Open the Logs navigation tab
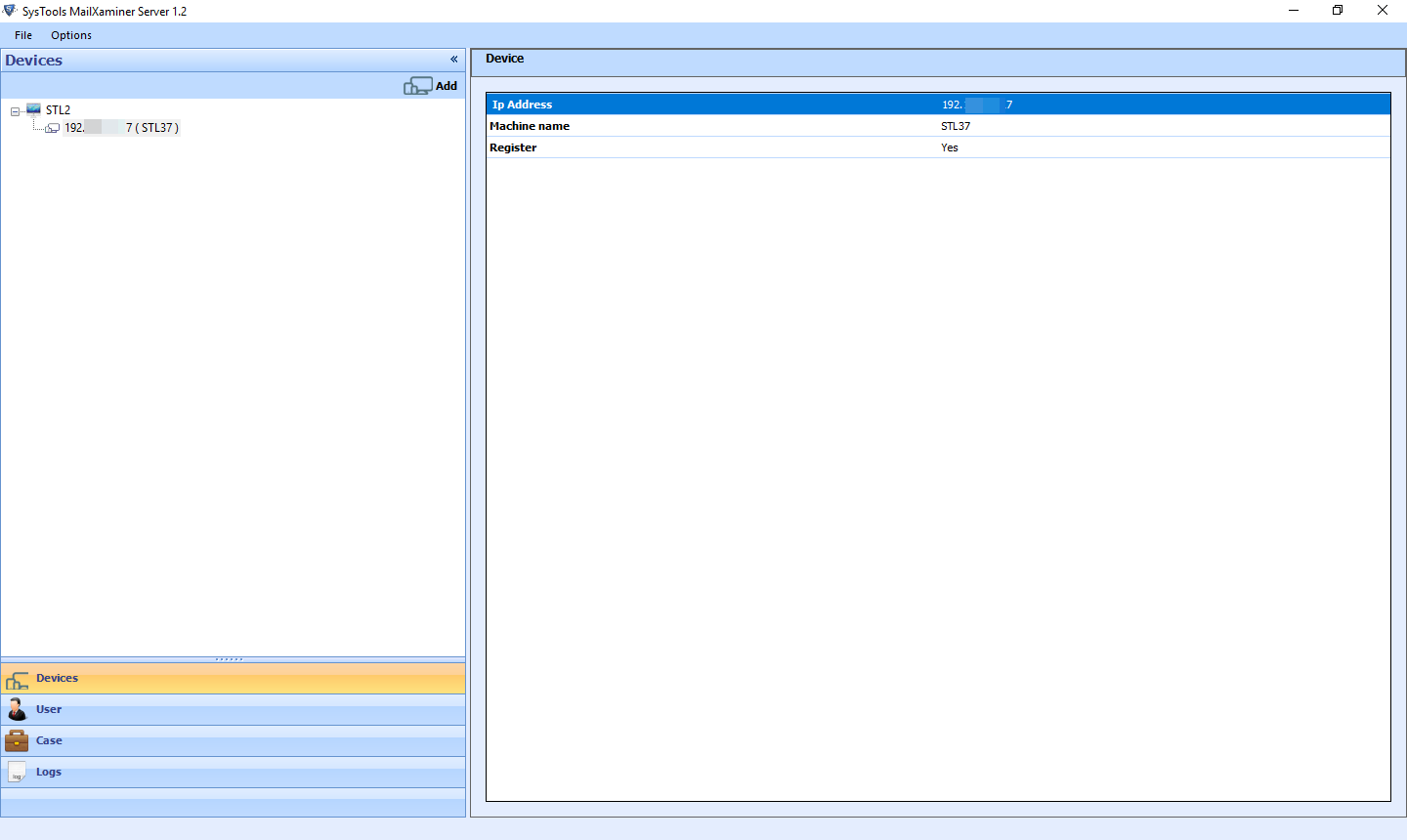The image size is (1407, 840). click(233, 773)
